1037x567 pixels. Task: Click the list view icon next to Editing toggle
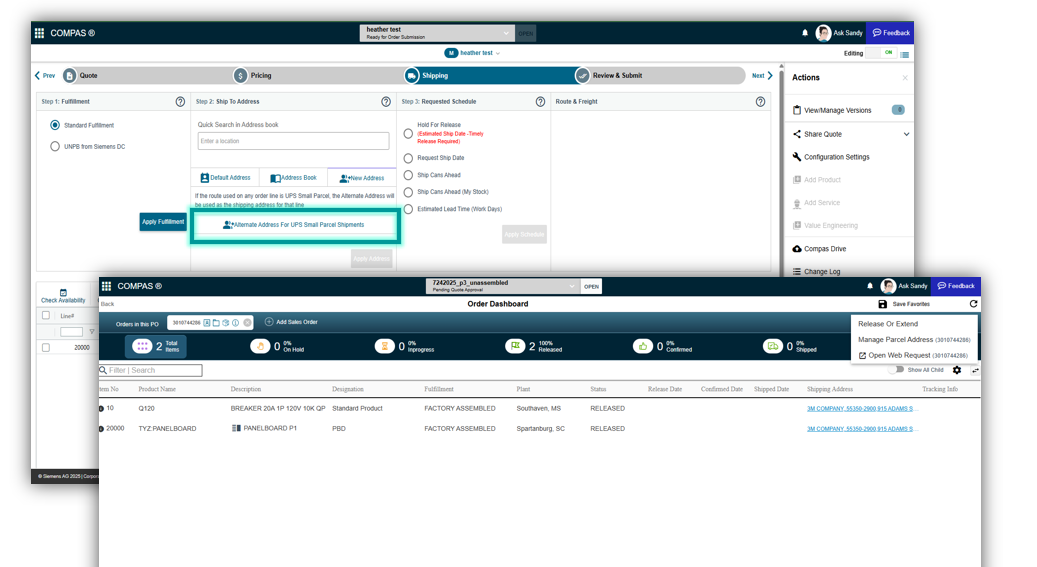tap(904, 54)
